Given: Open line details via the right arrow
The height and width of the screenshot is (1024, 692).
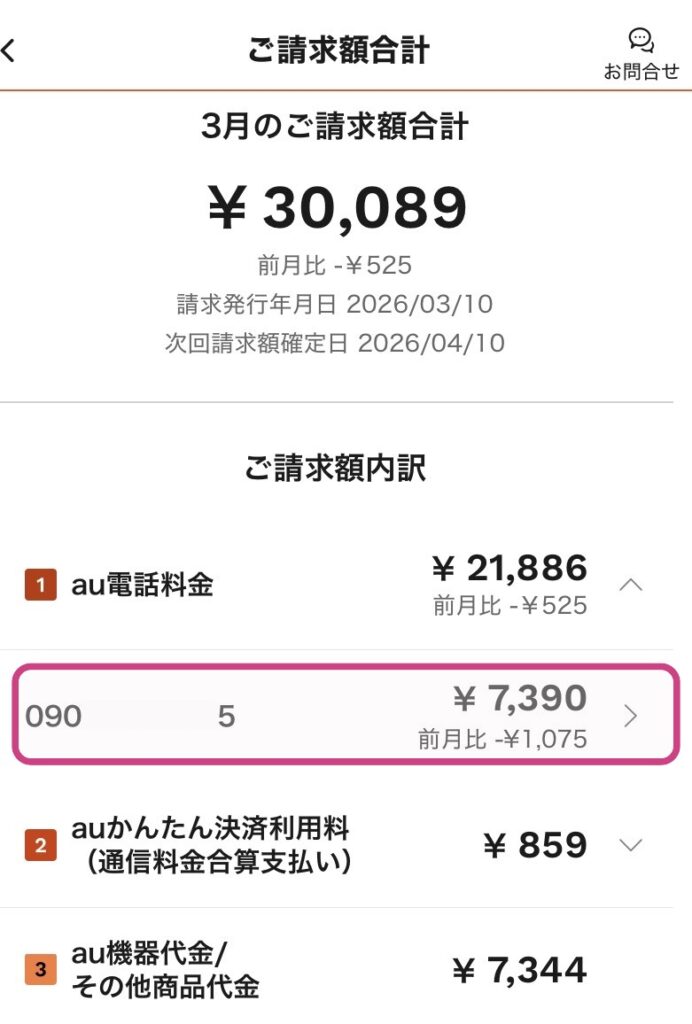Looking at the screenshot, I should tap(630, 715).
